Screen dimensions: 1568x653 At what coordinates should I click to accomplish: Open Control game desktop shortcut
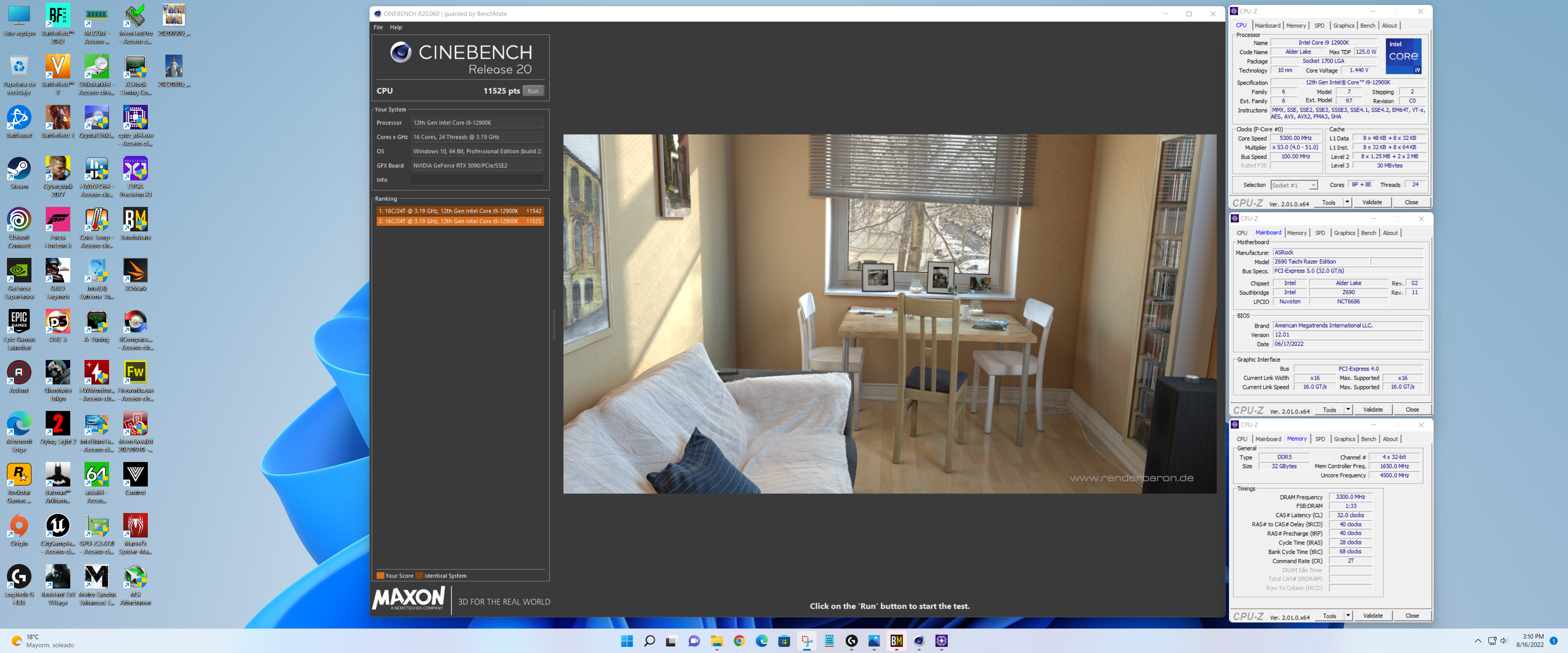click(135, 479)
